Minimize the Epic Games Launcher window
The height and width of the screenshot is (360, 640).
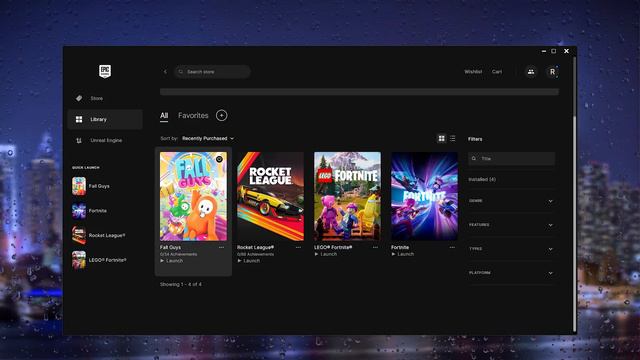coord(544,51)
